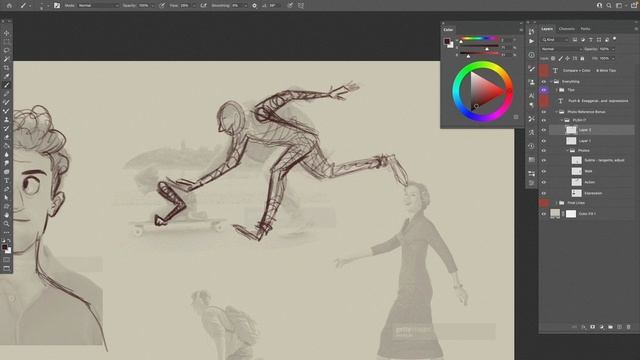Open layer filter Kind dropdown
Screen dimensions: 640x360
(555, 40)
